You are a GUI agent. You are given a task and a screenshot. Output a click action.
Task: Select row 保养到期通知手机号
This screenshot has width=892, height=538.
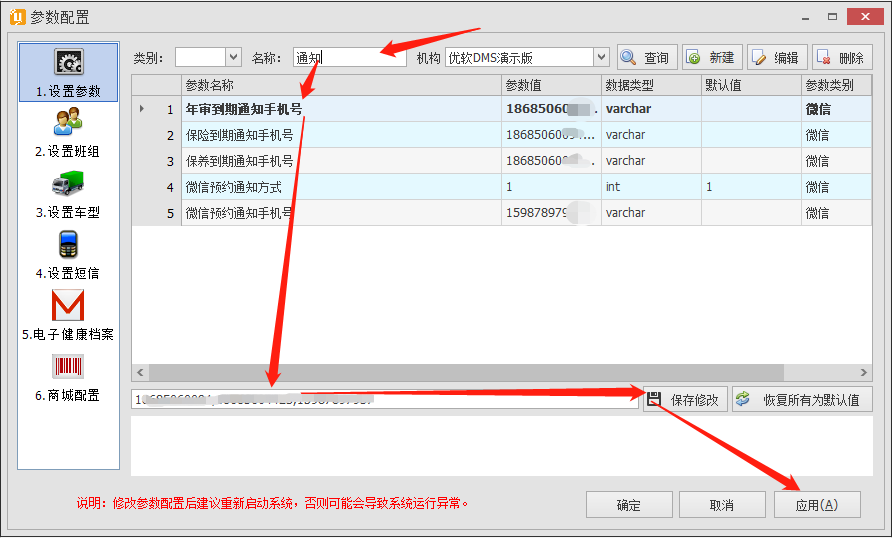click(x=501, y=161)
